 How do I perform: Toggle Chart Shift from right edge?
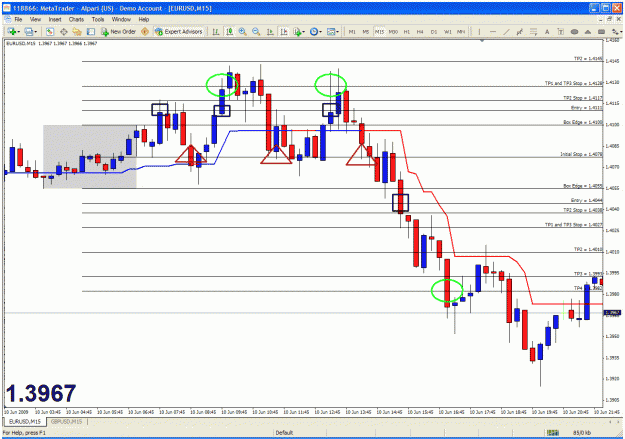click(x=283, y=31)
